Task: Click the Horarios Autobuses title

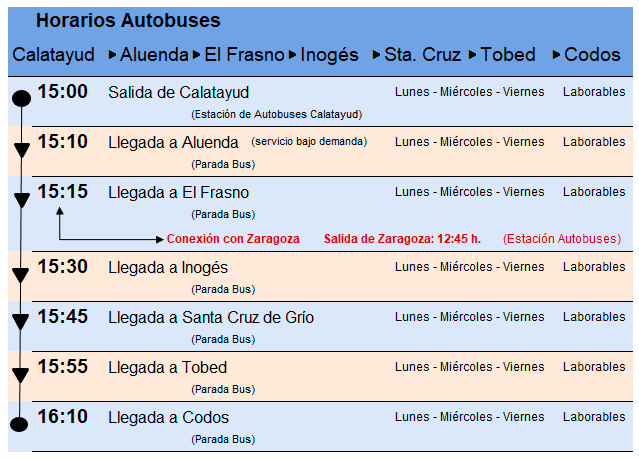Action: tap(128, 21)
